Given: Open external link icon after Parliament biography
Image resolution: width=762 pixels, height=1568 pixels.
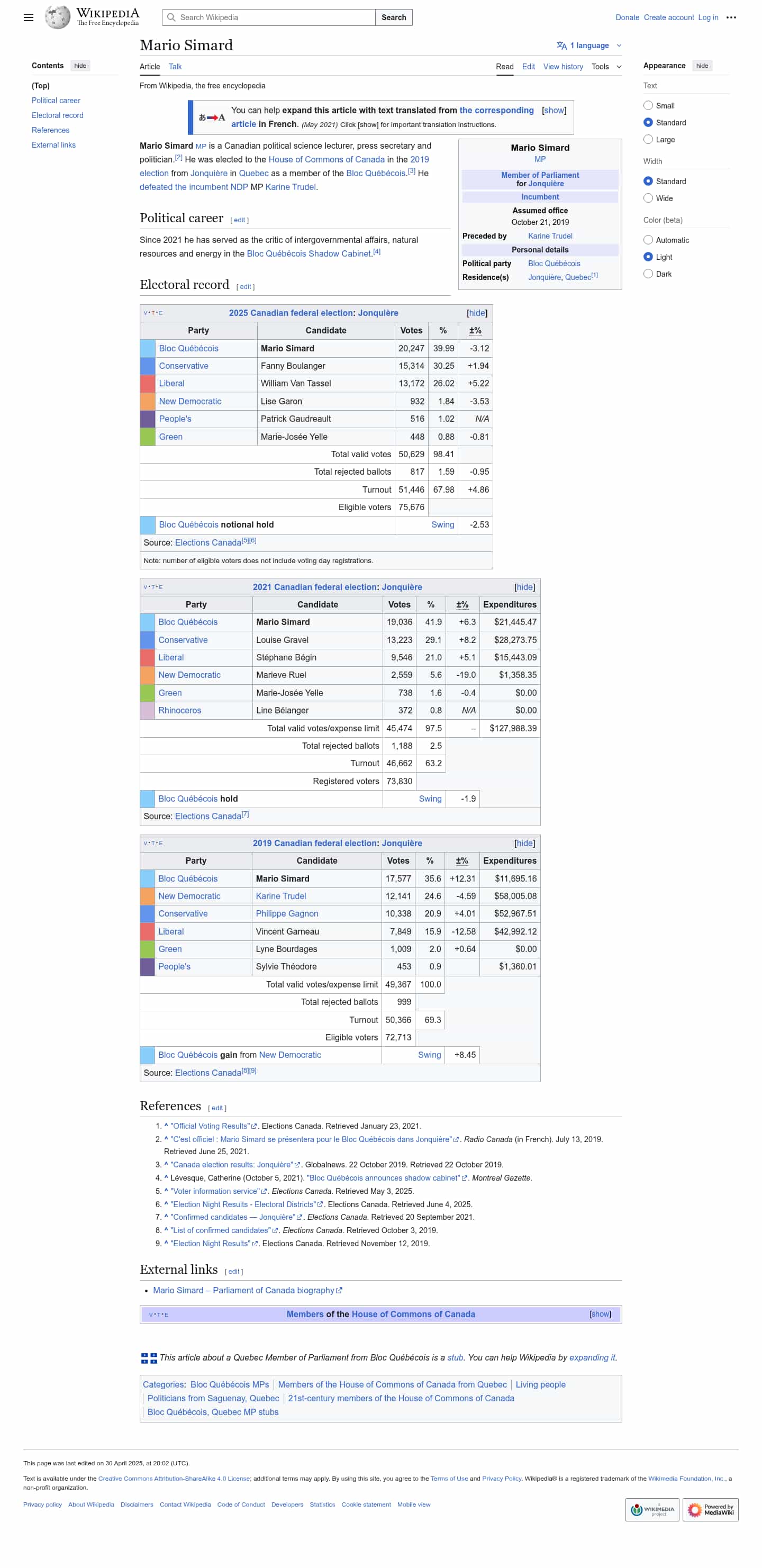Looking at the screenshot, I should point(339,1290).
